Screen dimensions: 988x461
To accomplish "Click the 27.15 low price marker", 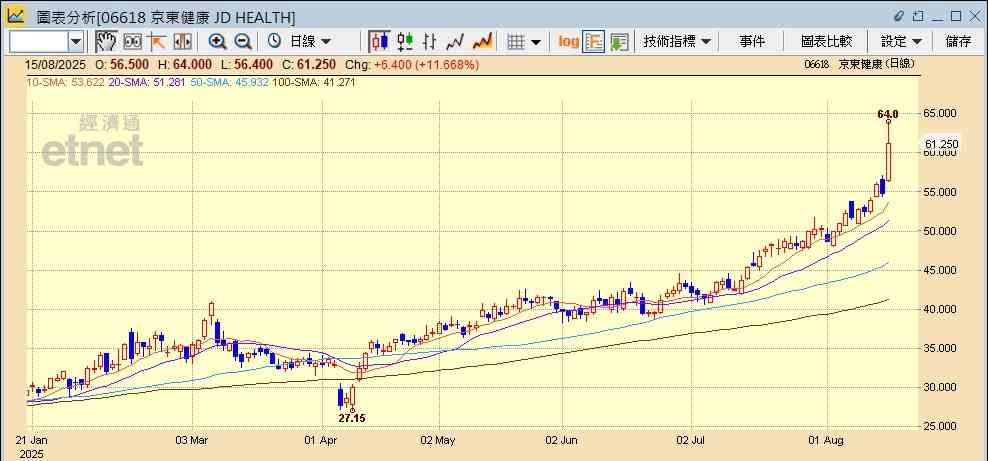I will (352, 418).
